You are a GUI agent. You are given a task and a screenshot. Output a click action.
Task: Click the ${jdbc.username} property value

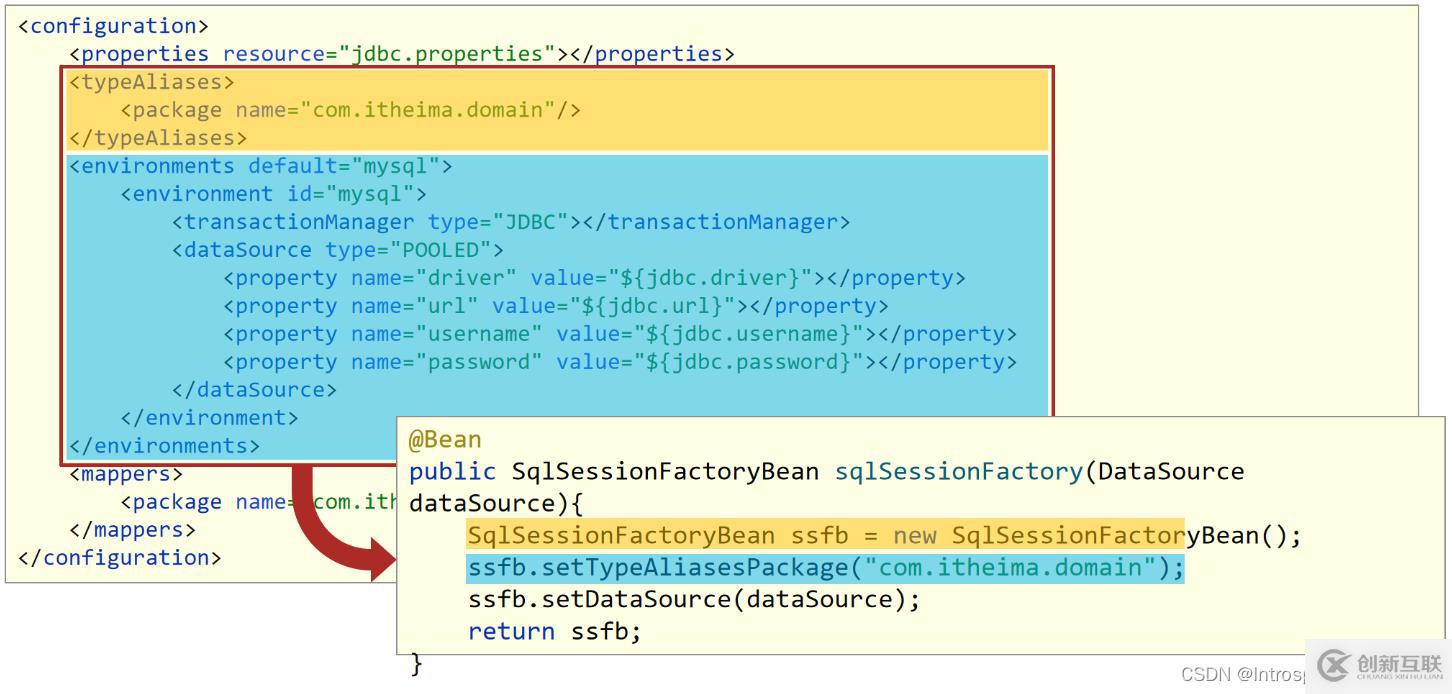[x=709, y=334]
